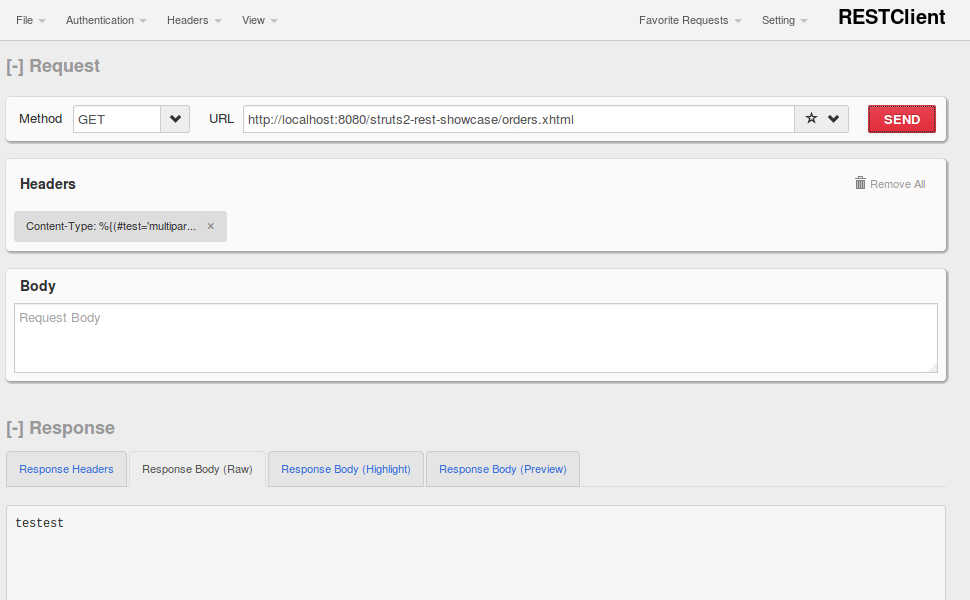
Task: Open the Authentication menu
Action: point(106,20)
